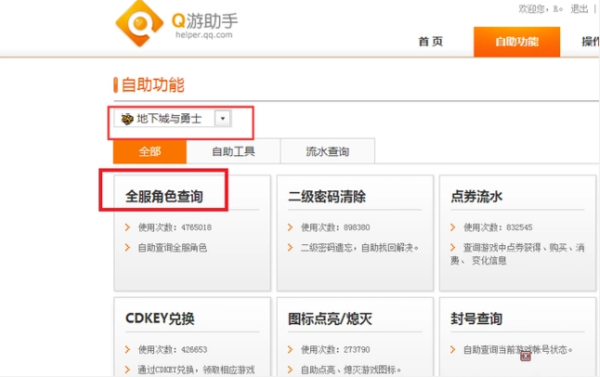This screenshot has height=377, width=600.
Task: Click the text 二级密码遗忘，自助找回解决
Action: pyautogui.click(x=359, y=248)
